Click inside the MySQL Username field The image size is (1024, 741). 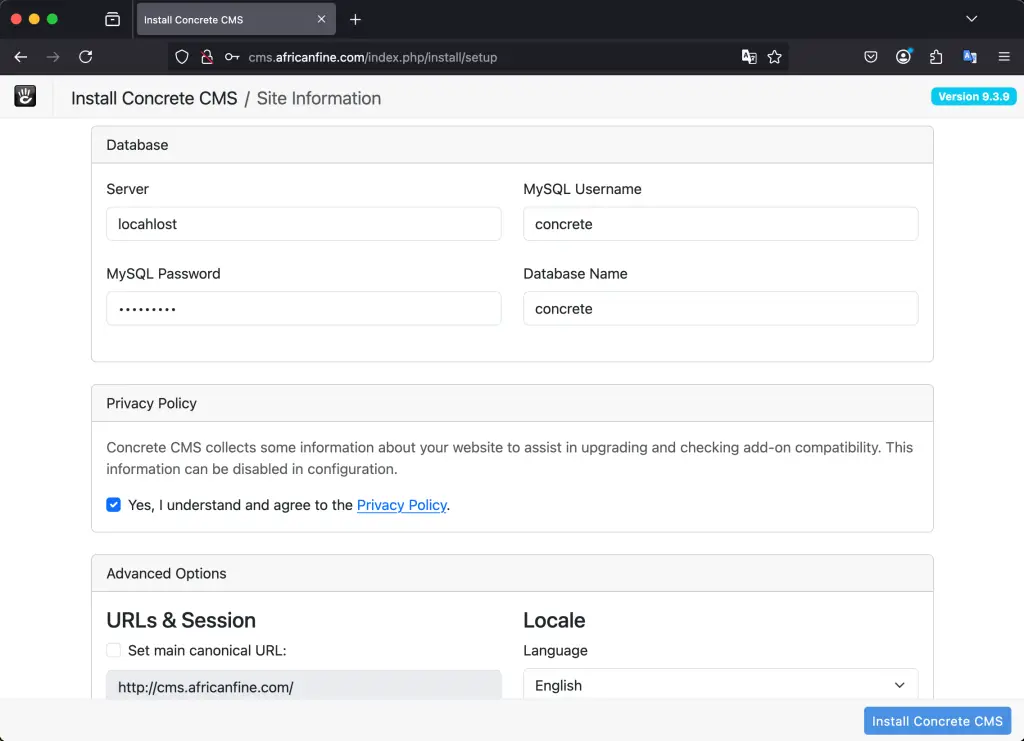coord(720,223)
